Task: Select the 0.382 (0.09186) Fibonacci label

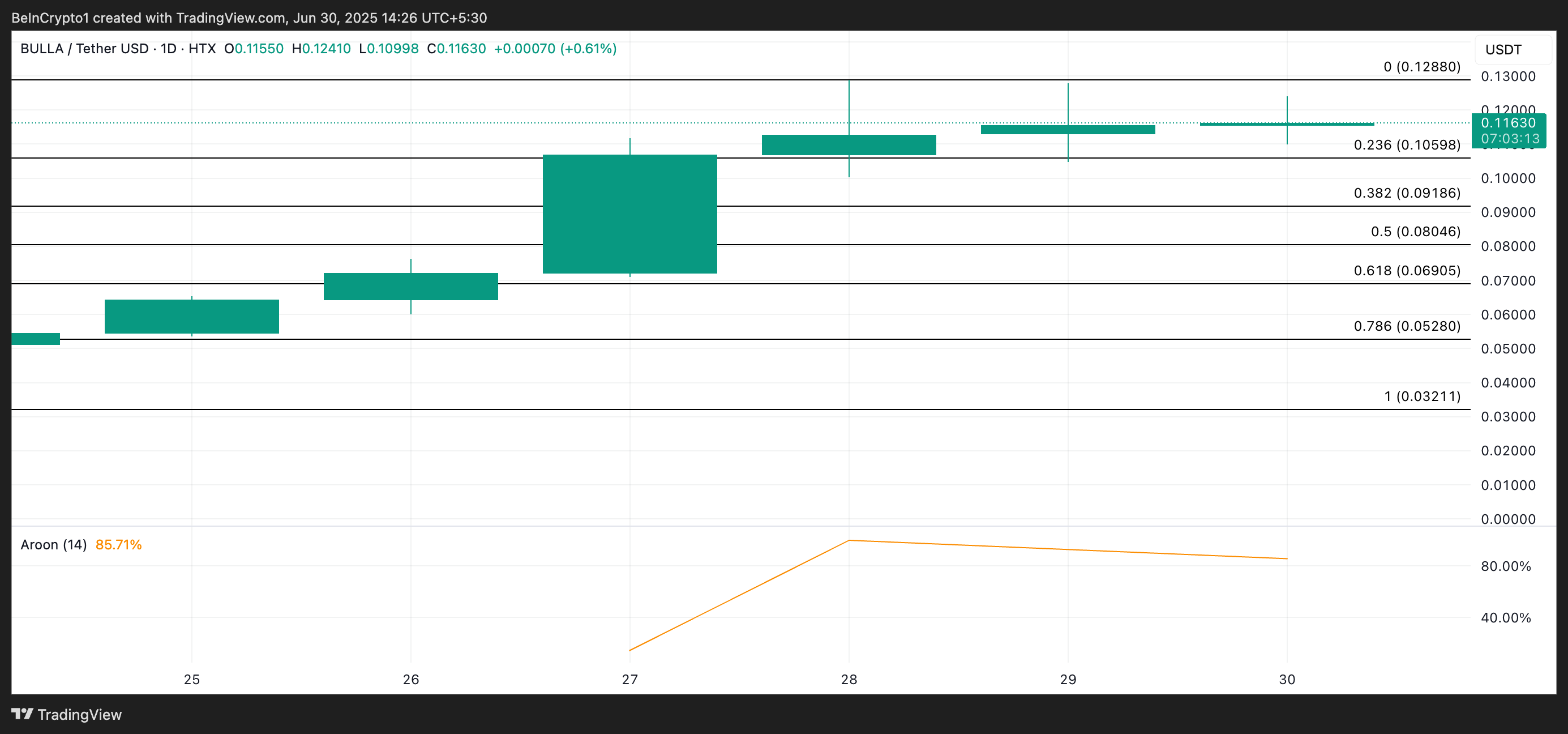Action: click(1407, 193)
